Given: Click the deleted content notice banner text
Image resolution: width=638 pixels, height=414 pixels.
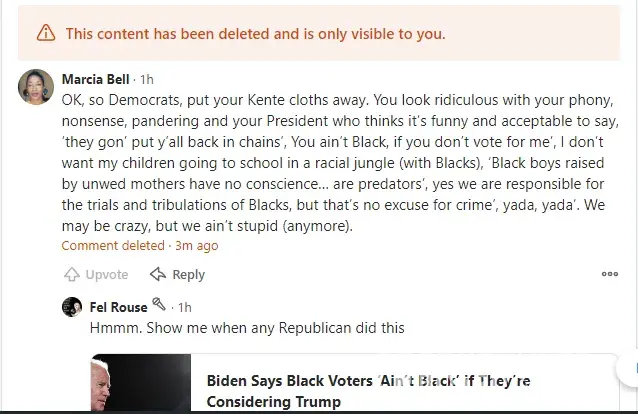Looking at the screenshot, I should pyautogui.click(x=255, y=34).
